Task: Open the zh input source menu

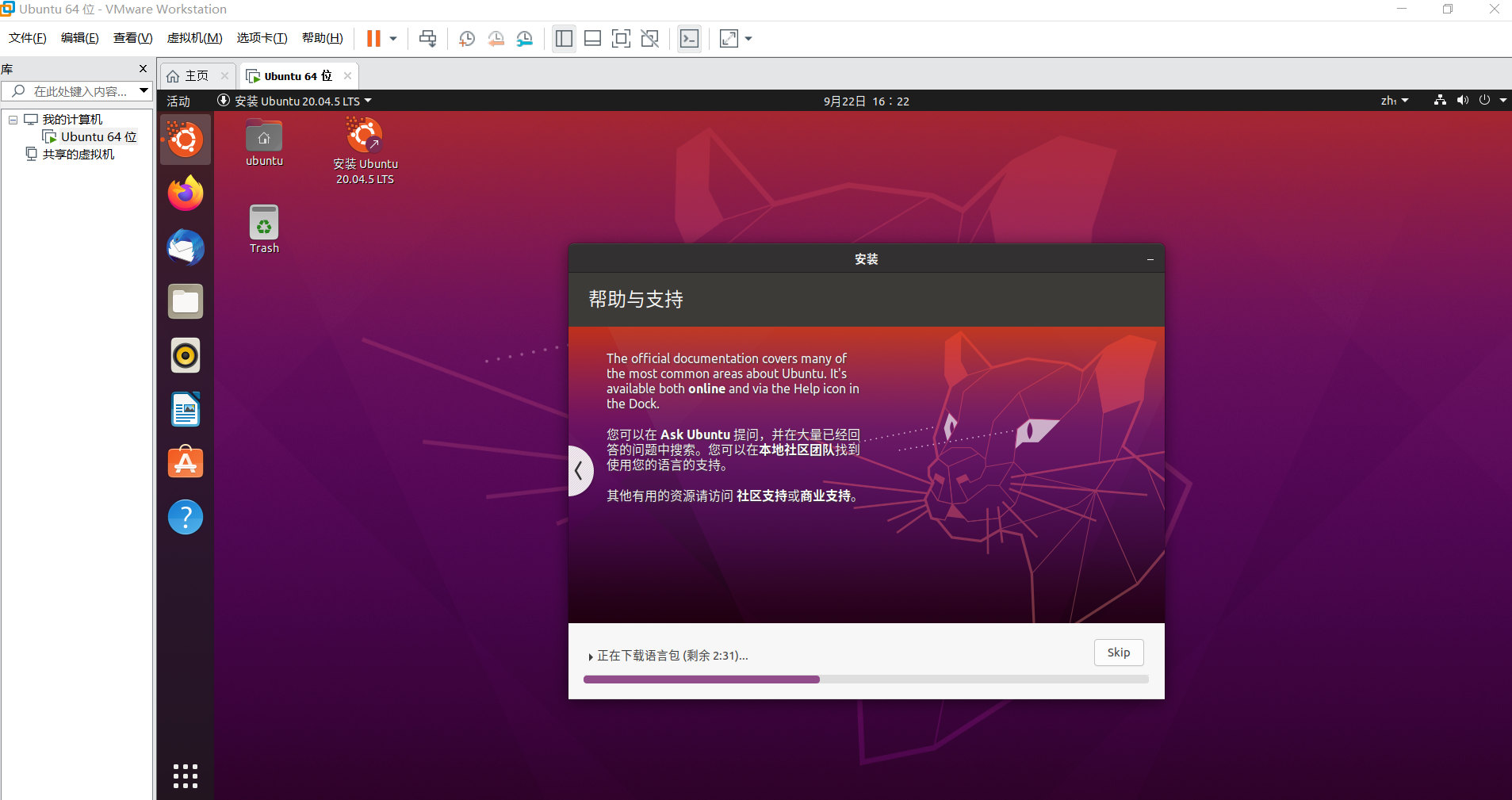Action: (x=1395, y=101)
